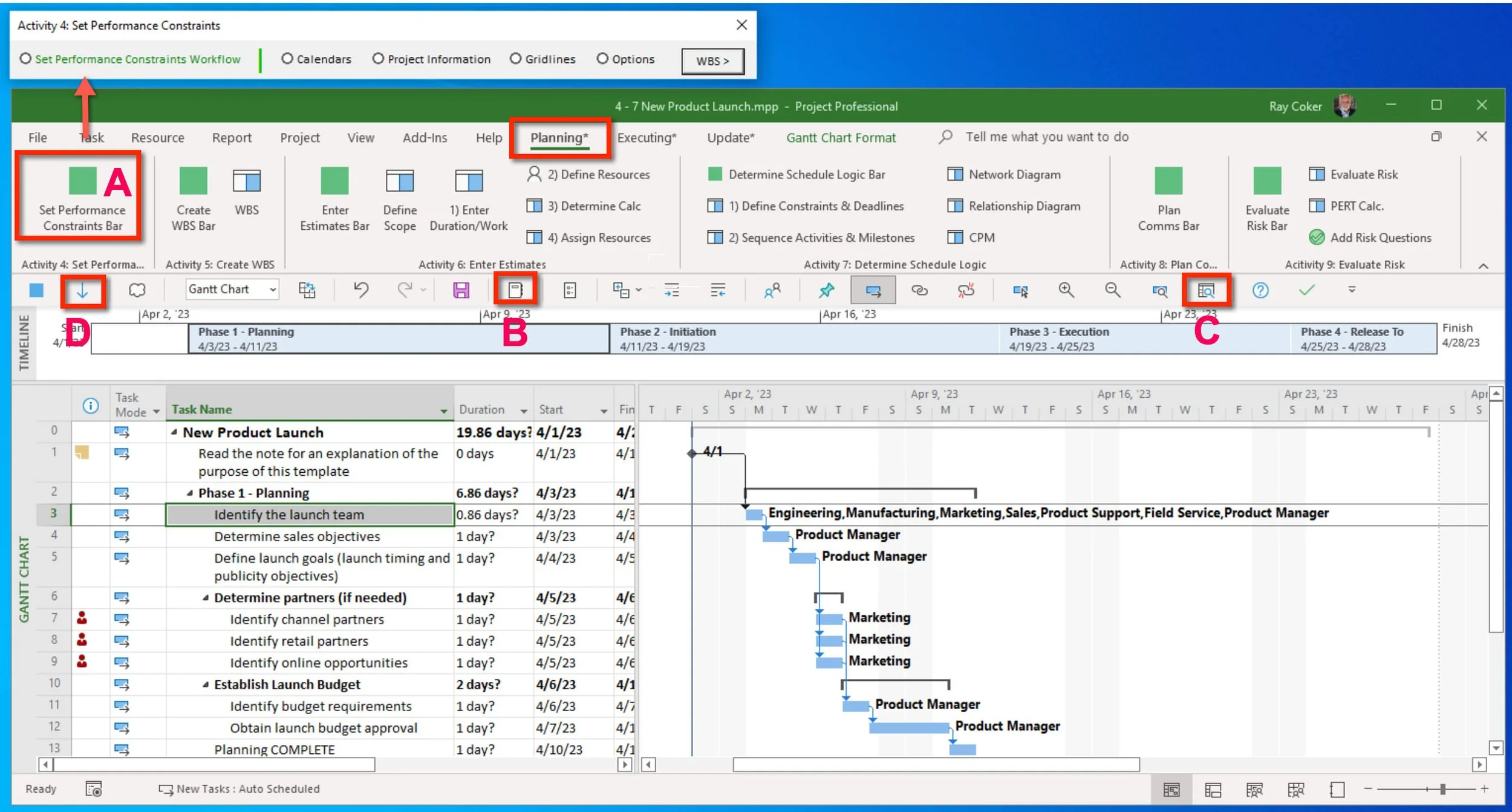
Task: Click the WBS > button
Action: [712, 61]
